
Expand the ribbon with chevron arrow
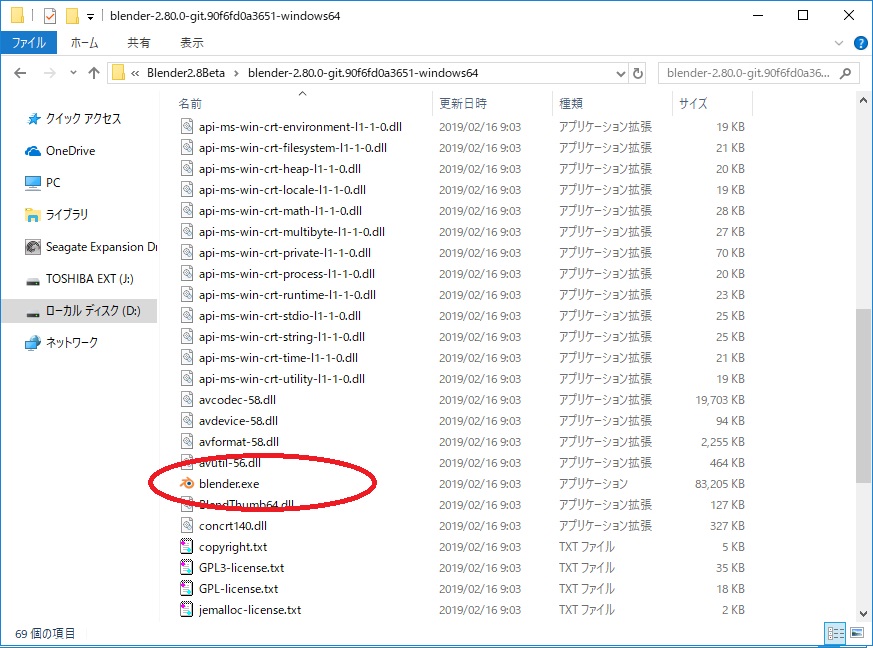[839, 43]
